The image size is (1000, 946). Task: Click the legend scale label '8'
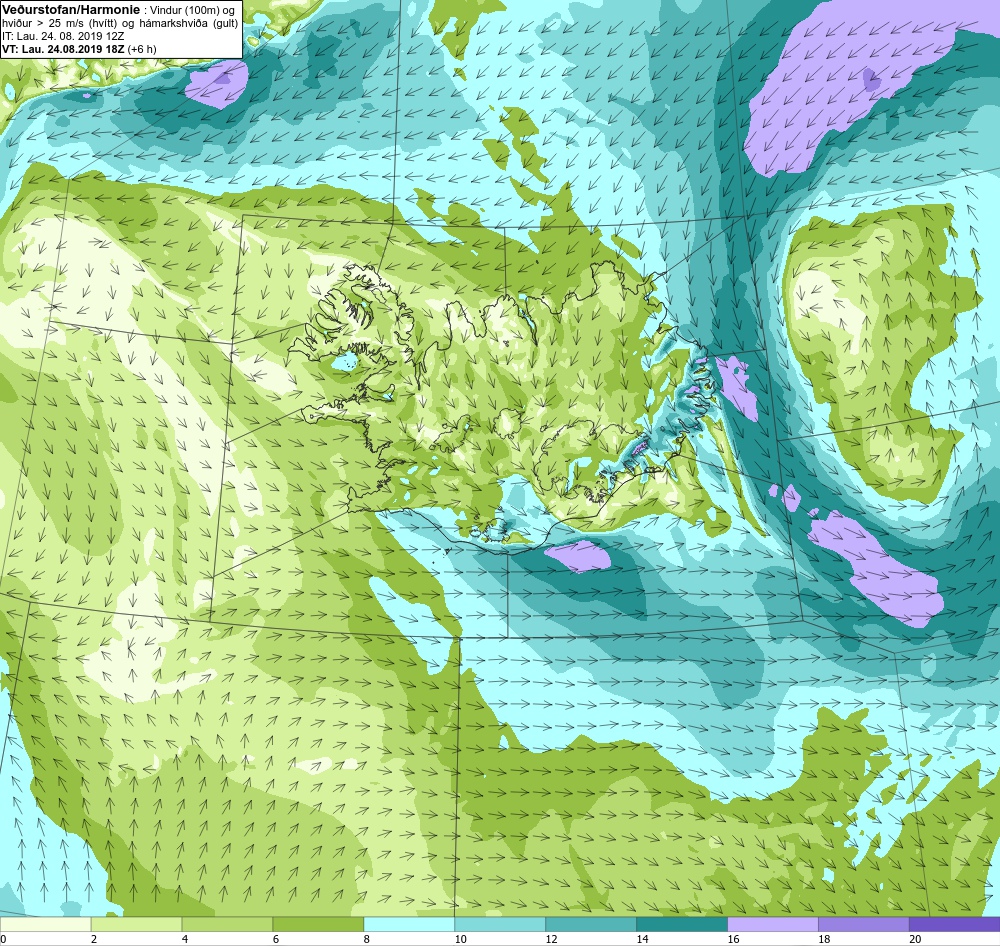[366, 939]
